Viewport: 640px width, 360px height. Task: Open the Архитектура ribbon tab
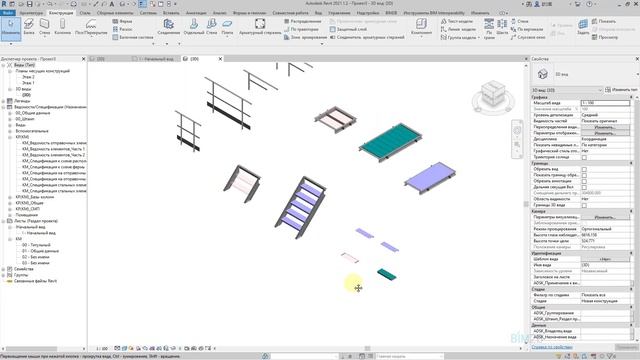(31, 13)
